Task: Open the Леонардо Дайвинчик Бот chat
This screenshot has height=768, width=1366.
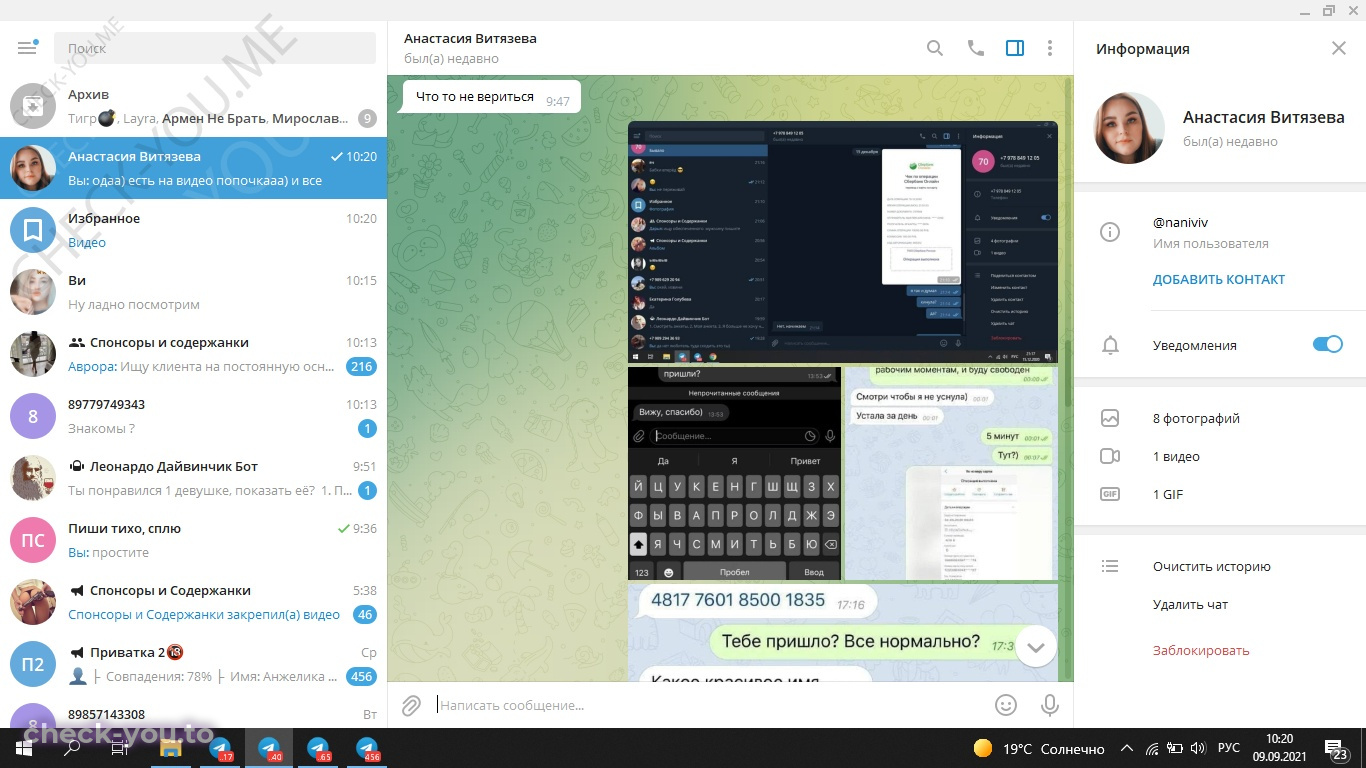Action: [x=193, y=478]
